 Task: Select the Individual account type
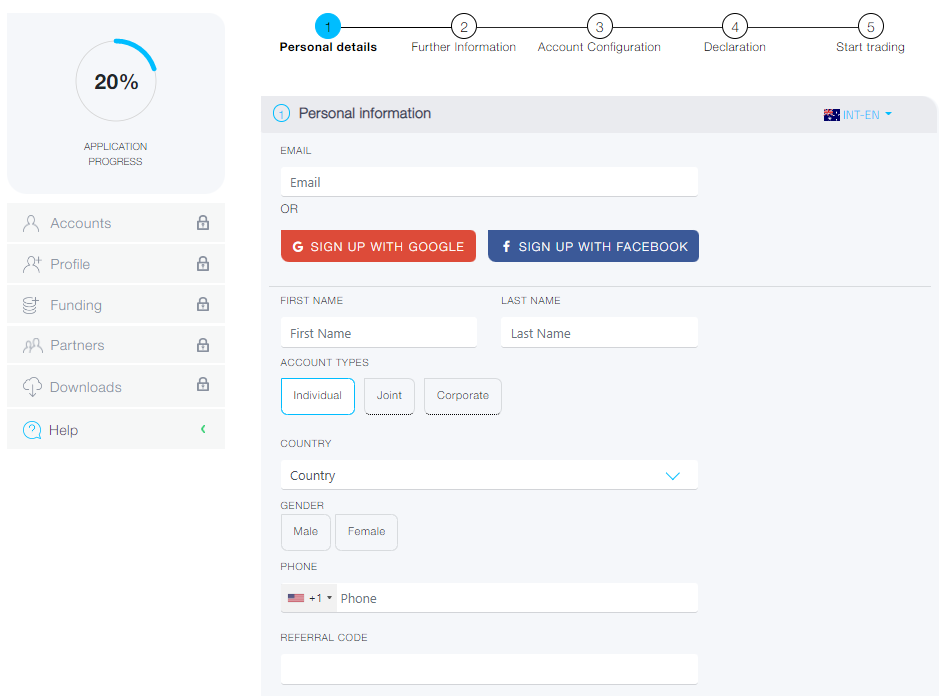coord(317,396)
